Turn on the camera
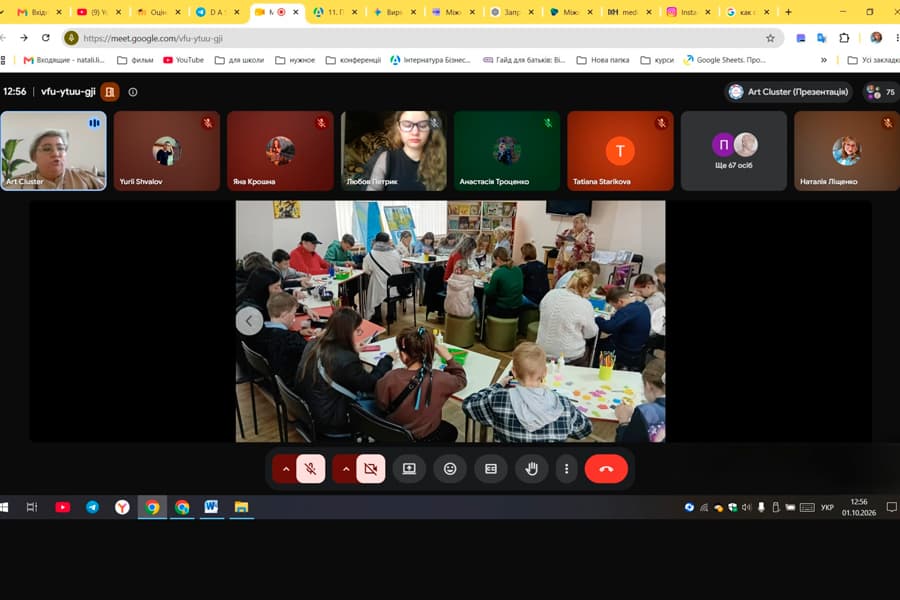The width and height of the screenshot is (900, 600). (371, 469)
